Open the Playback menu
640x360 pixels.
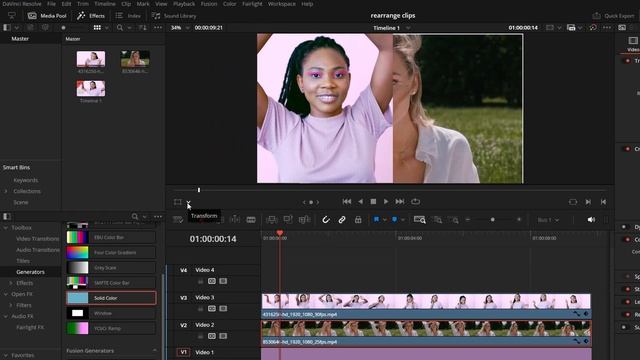[x=184, y=4]
